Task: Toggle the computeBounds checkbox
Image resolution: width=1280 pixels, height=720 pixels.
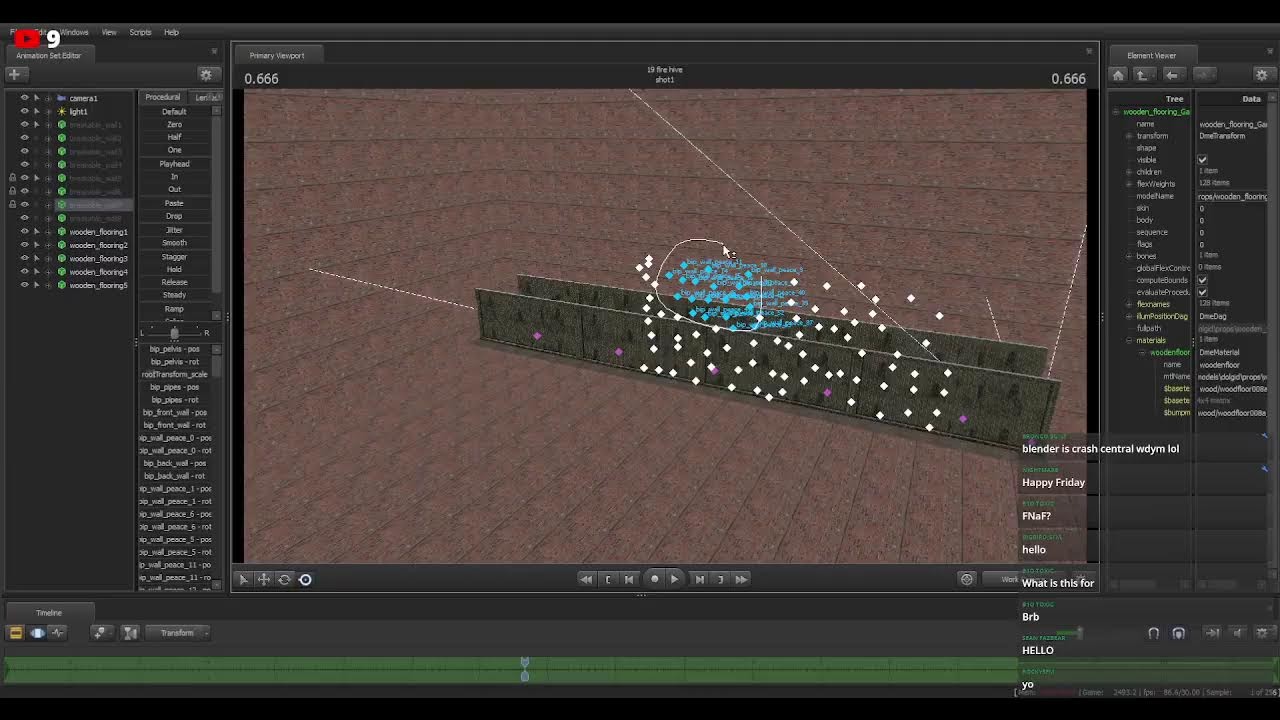Action: click(x=1202, y=280)
